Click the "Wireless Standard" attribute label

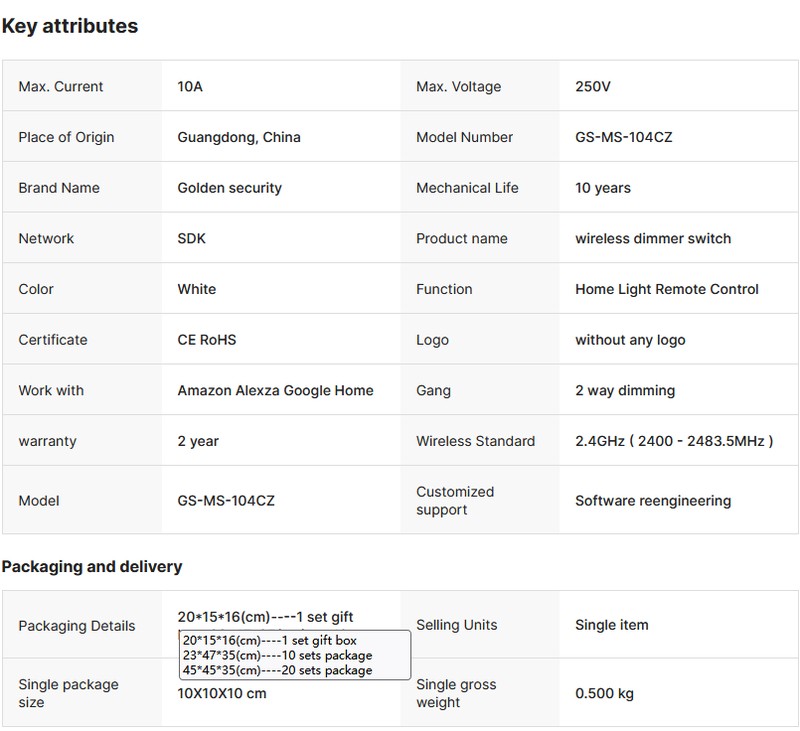click(x=475, y=441)
